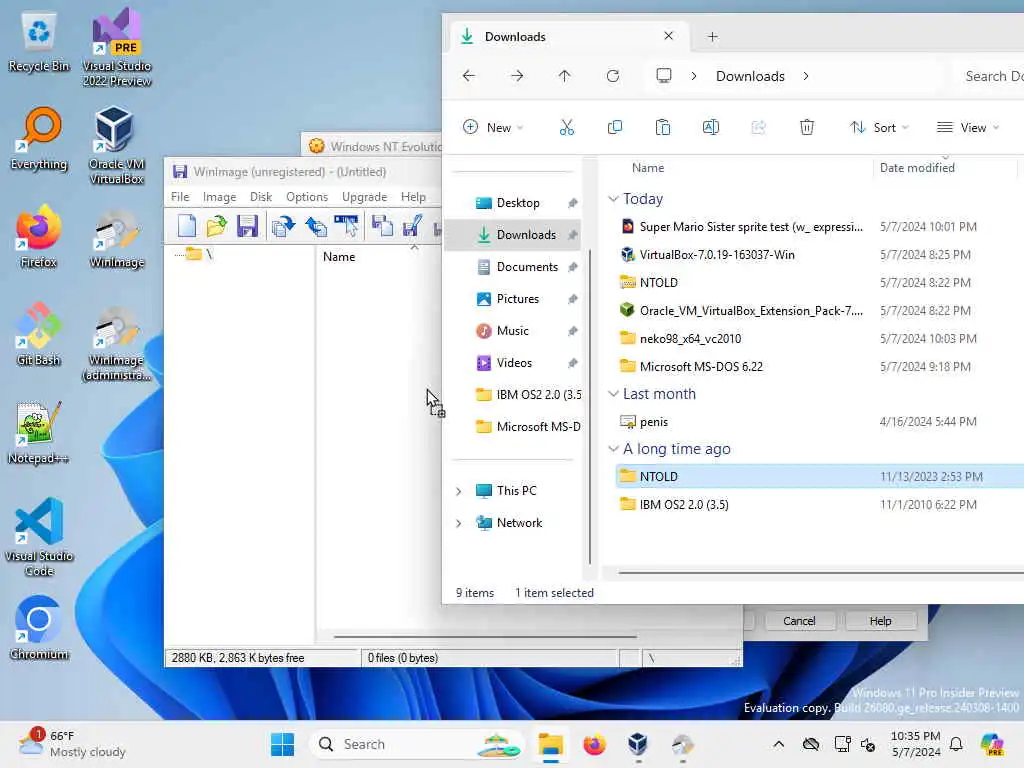Refresh the Downloads folder view

(613, 76)
